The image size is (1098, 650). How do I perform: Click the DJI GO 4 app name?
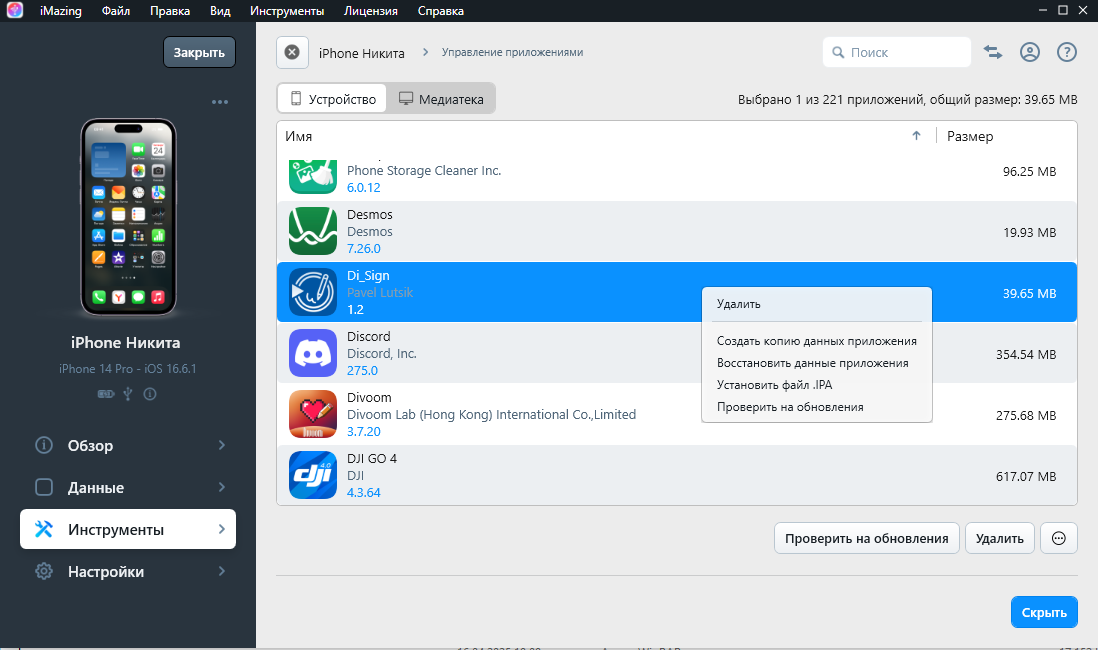[x=372, y=458]
